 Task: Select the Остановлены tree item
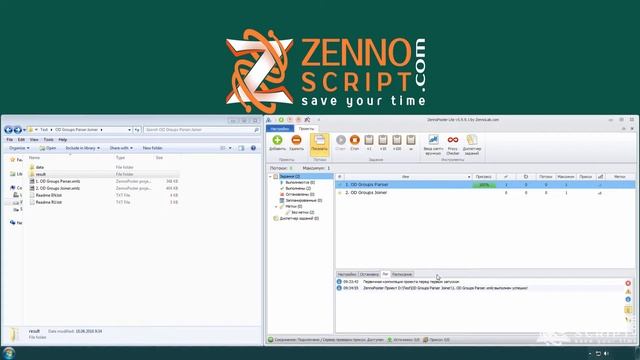300,194
